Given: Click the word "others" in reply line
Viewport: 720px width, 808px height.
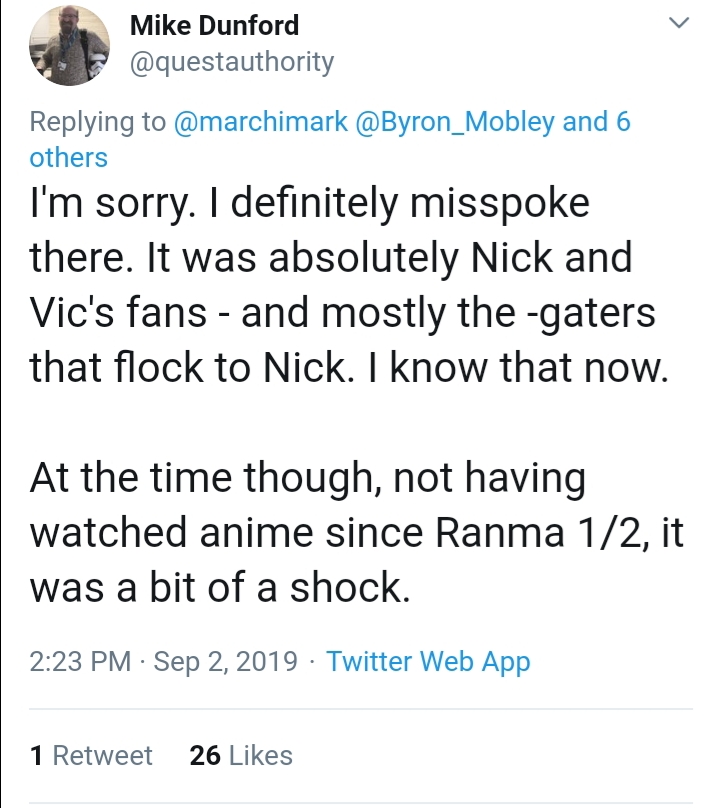Looking at the screenshot, I should tap(69, 158).
